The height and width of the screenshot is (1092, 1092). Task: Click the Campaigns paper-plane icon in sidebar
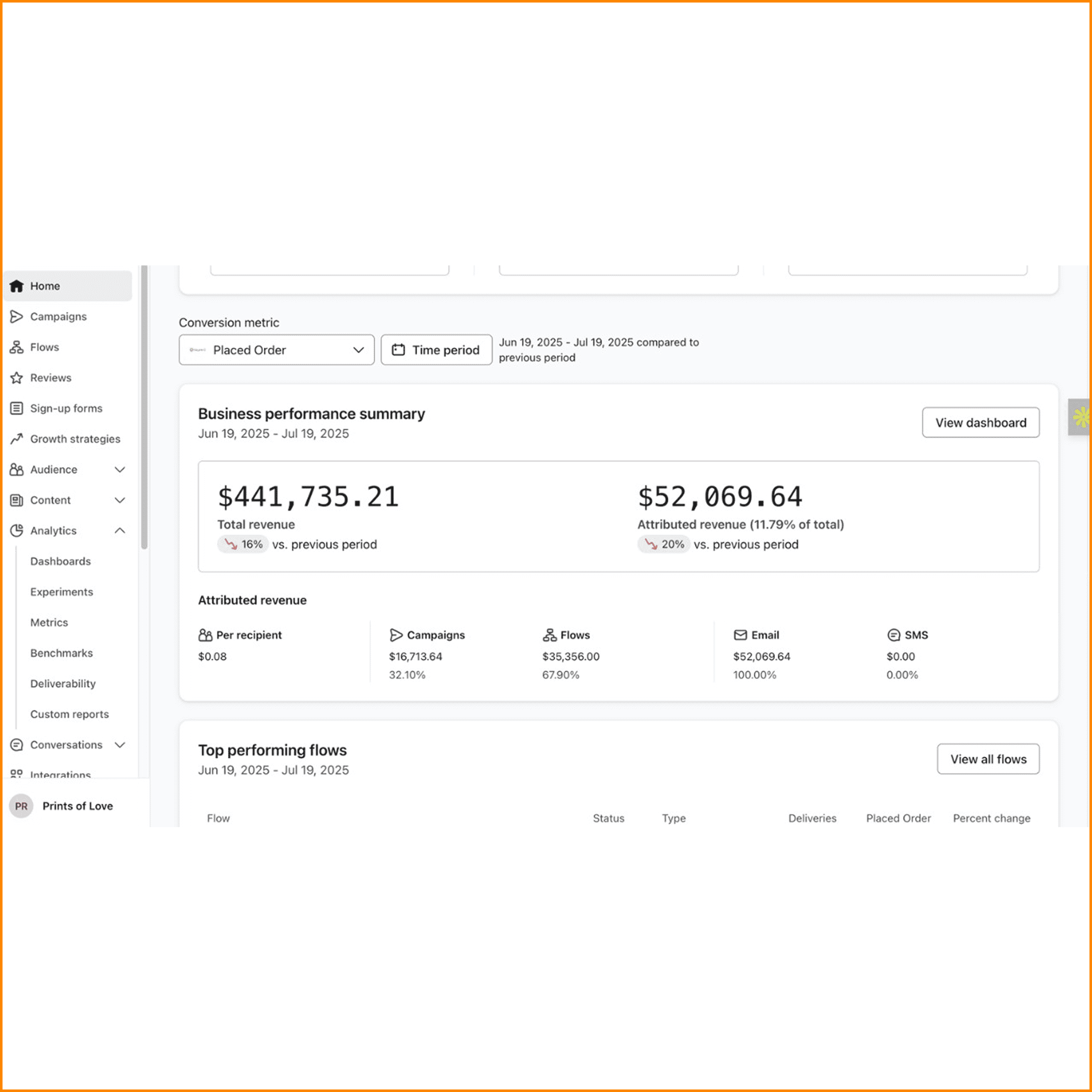pyautogui.click(x=16, y=316)
